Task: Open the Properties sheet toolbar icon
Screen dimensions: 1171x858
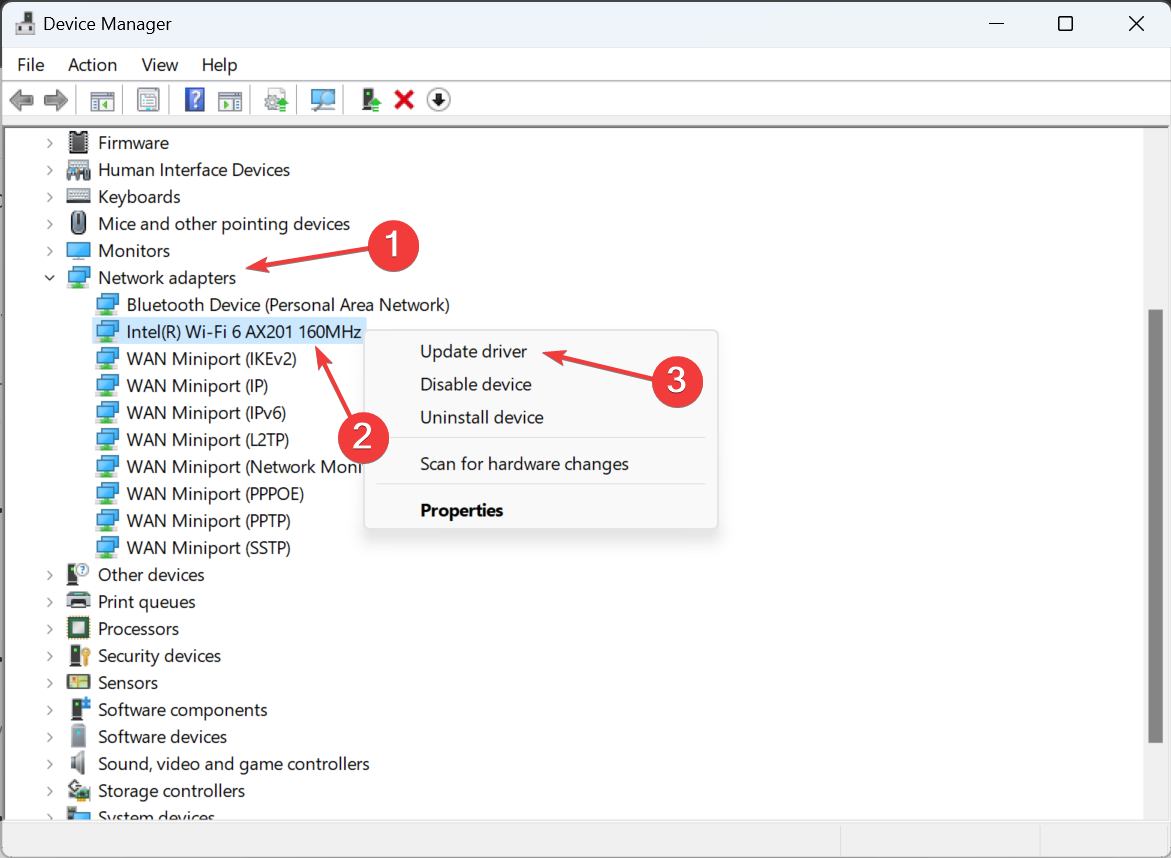Action: pos(148,99)
